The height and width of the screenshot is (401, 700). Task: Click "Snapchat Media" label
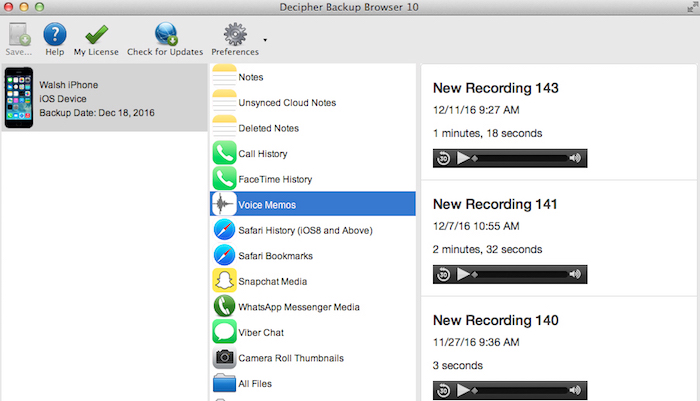[x=272, y=281]
